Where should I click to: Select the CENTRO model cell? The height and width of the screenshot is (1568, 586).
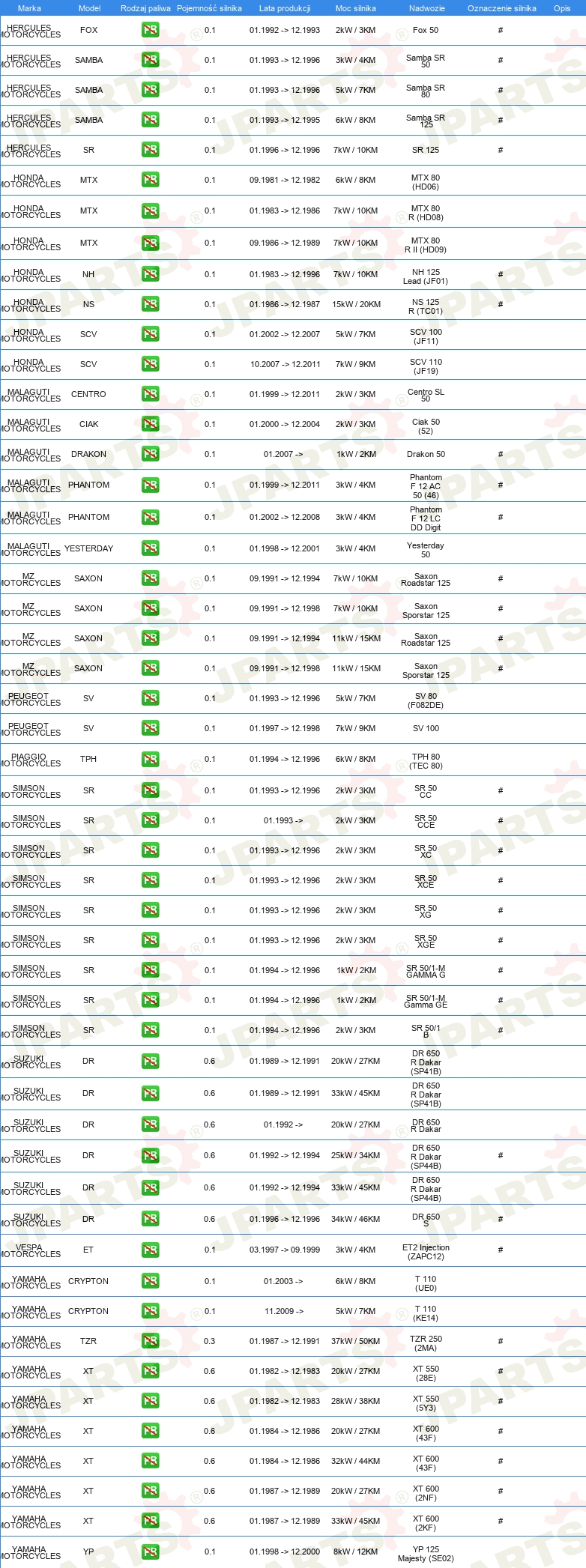(88, 394)
